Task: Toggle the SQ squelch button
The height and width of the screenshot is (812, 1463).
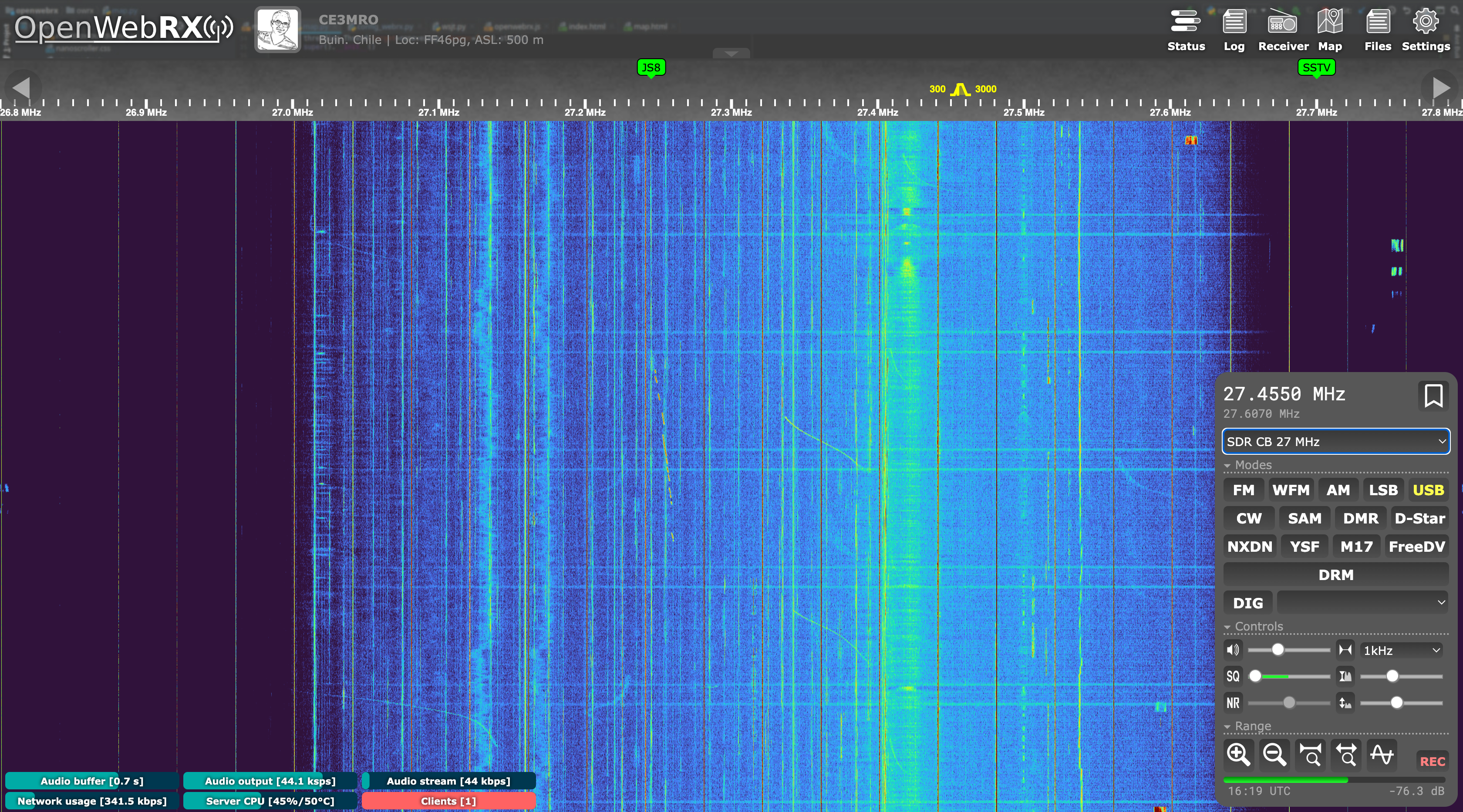Action: 1233,676
